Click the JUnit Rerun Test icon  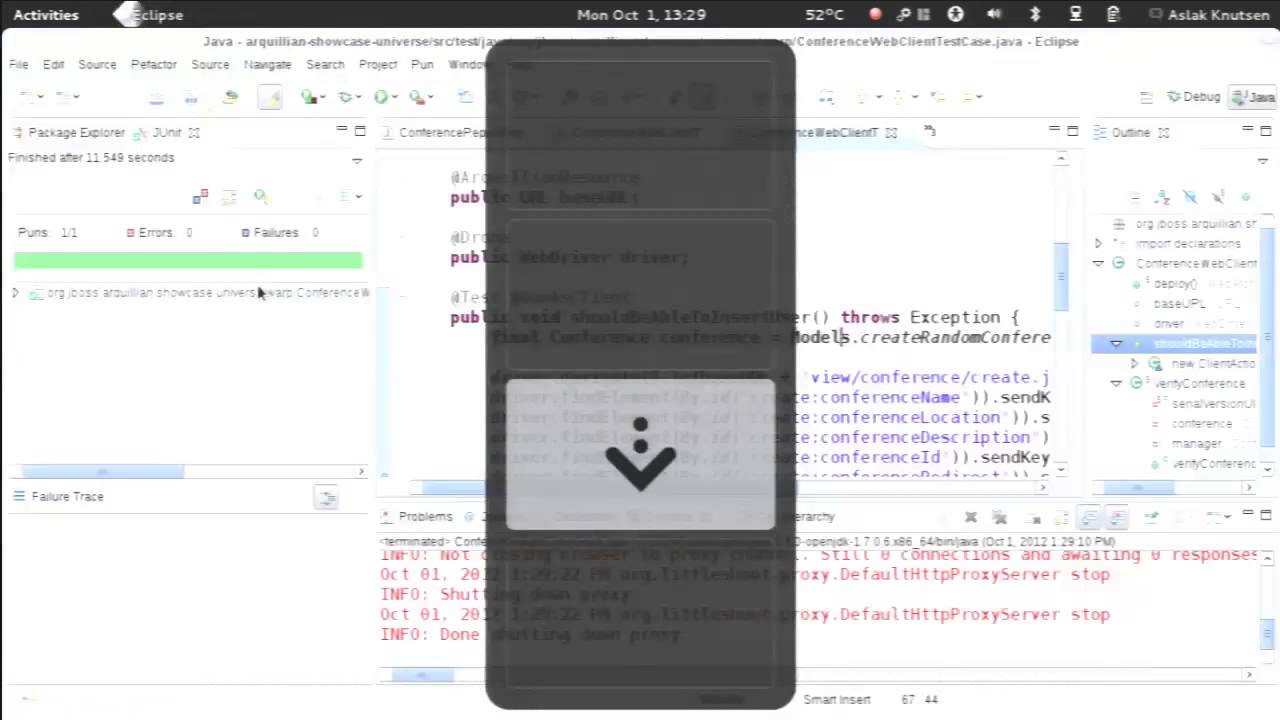coord(260,197)
